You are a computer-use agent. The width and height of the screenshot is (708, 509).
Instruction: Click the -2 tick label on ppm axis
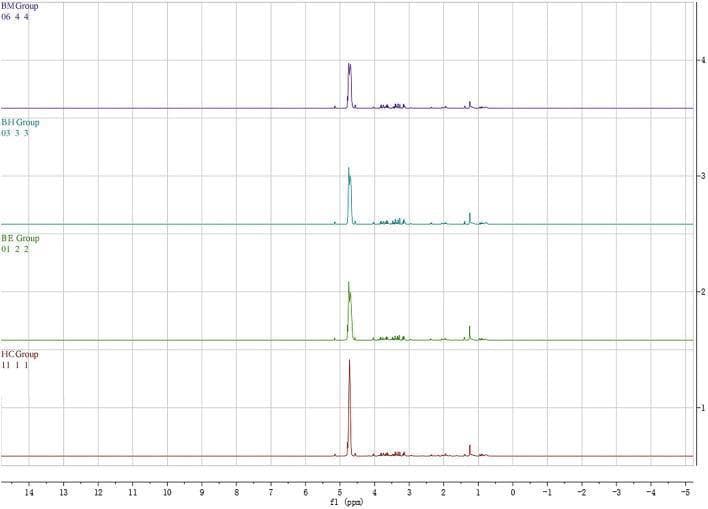pyautogui.click(x=581, y=492)
